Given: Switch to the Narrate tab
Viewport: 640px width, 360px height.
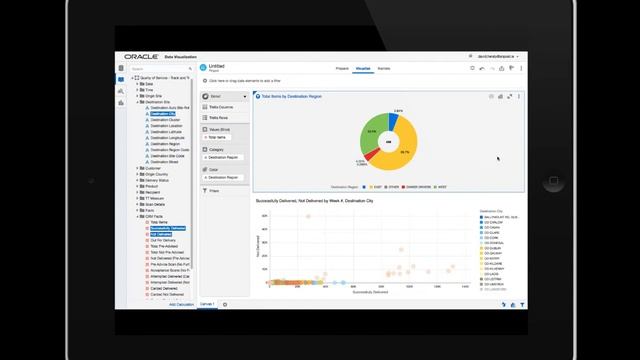Looking at the screenshot, I should point(384,69).
